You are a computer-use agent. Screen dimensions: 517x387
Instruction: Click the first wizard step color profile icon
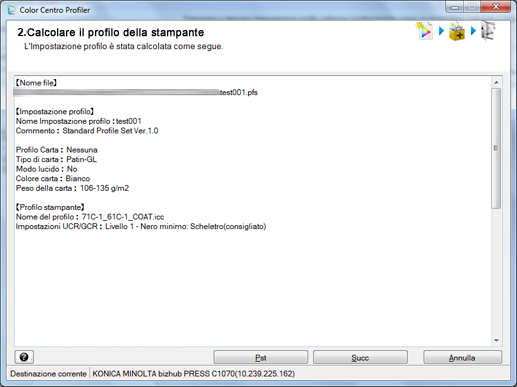424,31
